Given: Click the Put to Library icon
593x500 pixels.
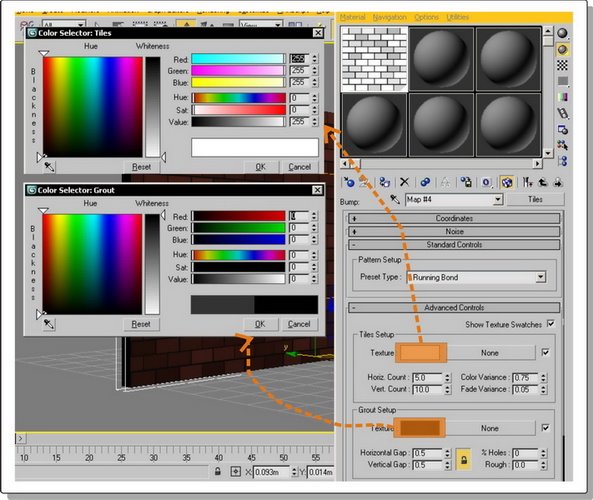Looking at the screenshot, I should pos(466,182).
